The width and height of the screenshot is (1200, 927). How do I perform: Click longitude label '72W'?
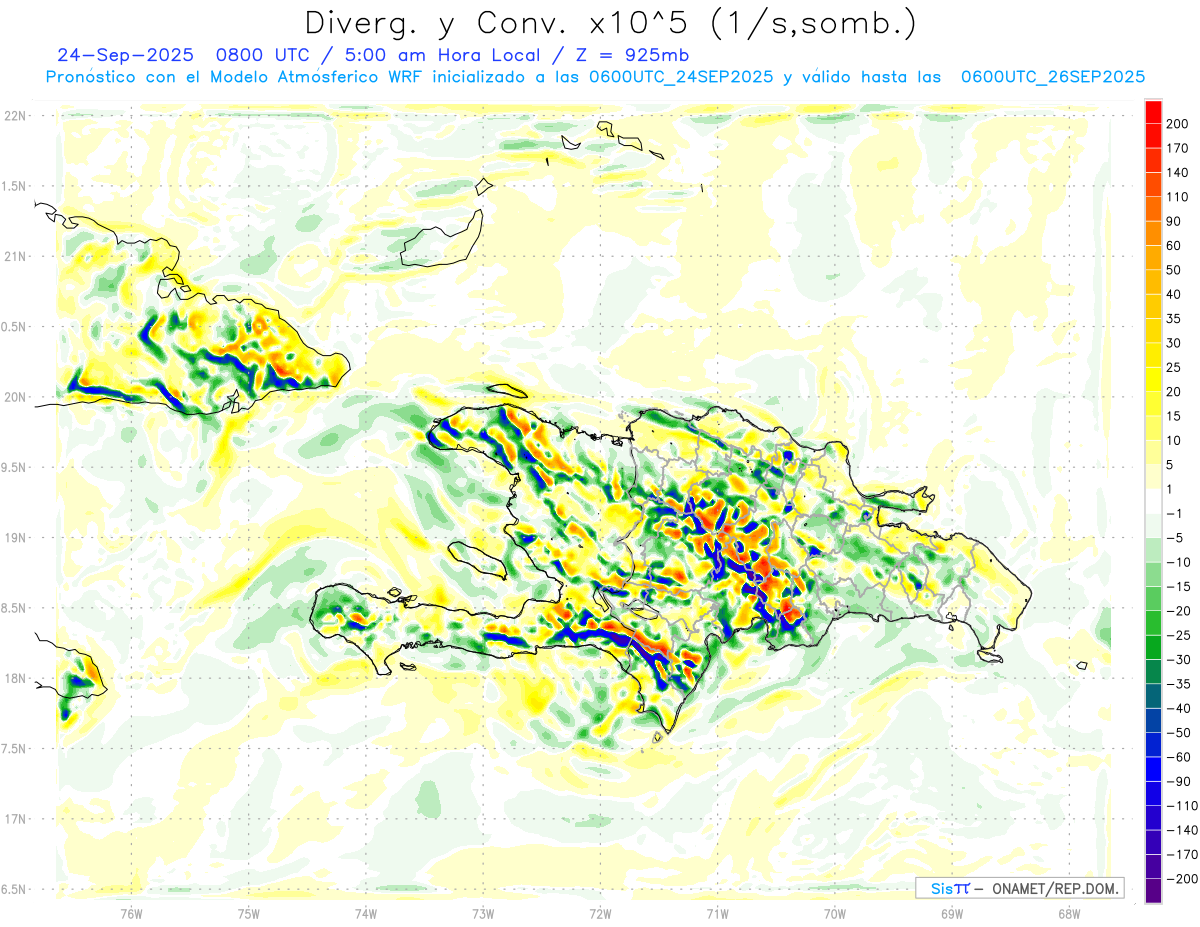(x=600, y=913)
